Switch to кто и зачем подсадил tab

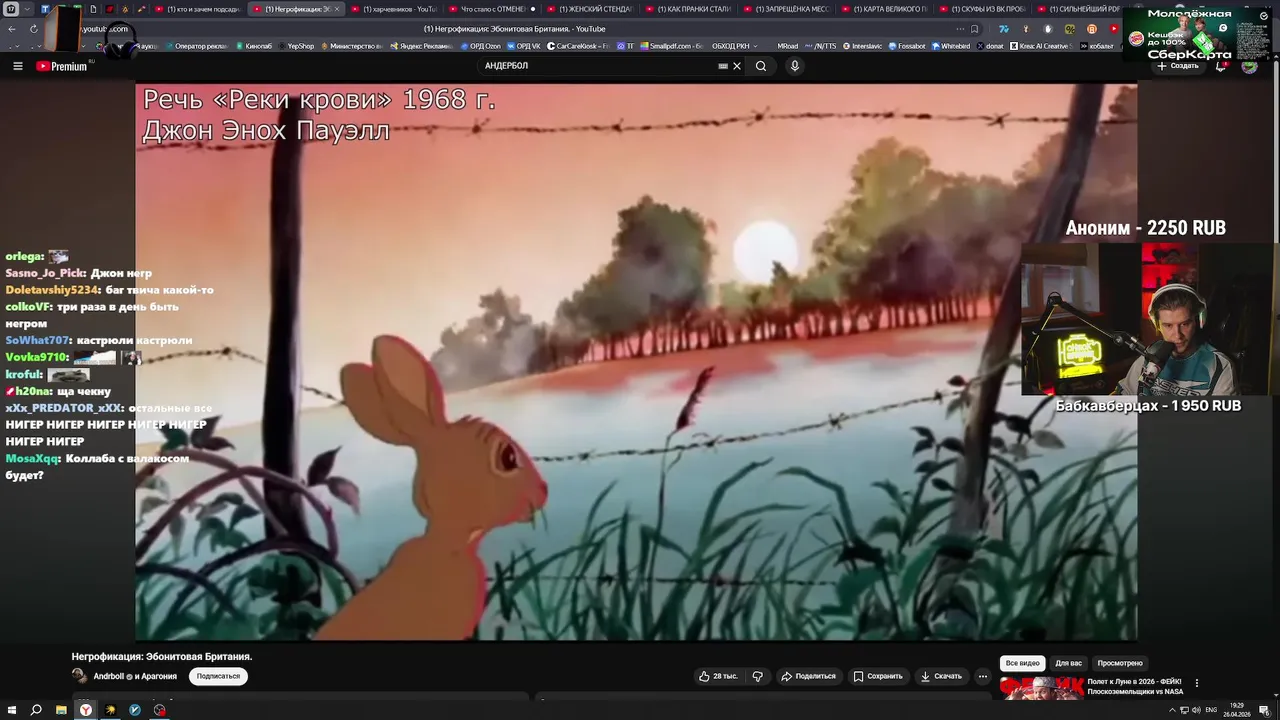[197, 9]
